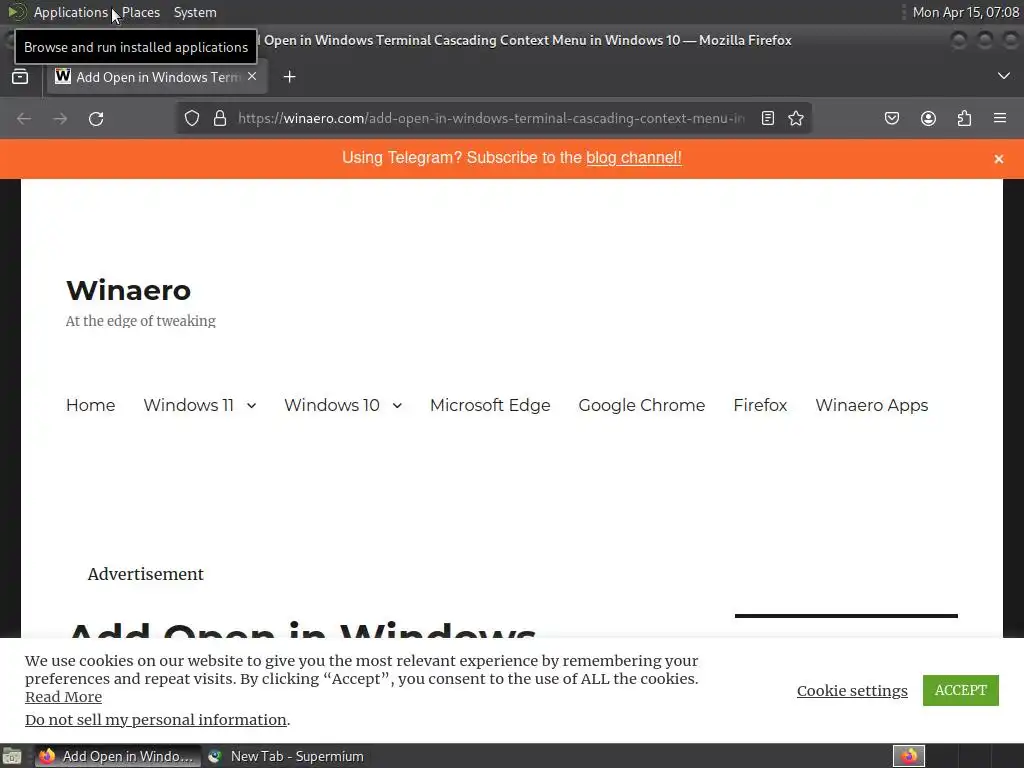The image size is (1024, 768).
Task: Open Firefox View tab icon
Action: (x=20, y=76)
